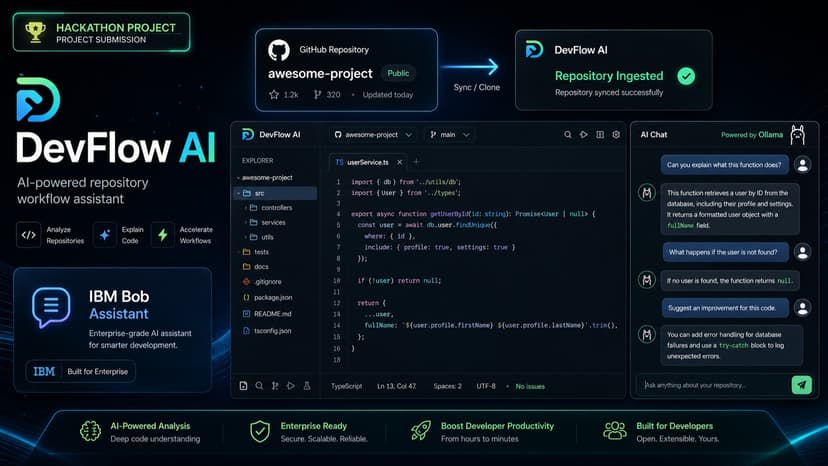
Task: Open the awesome-project repository dropdown
Action: (373, 135)
